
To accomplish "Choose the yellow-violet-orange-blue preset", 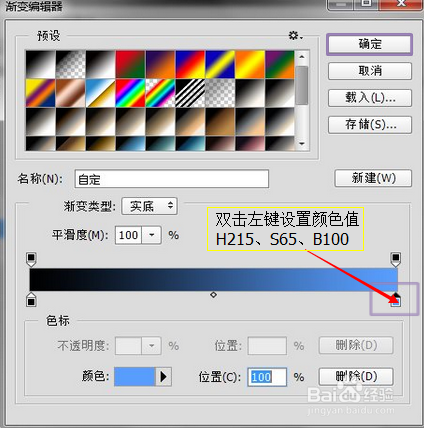I will 40,93.
